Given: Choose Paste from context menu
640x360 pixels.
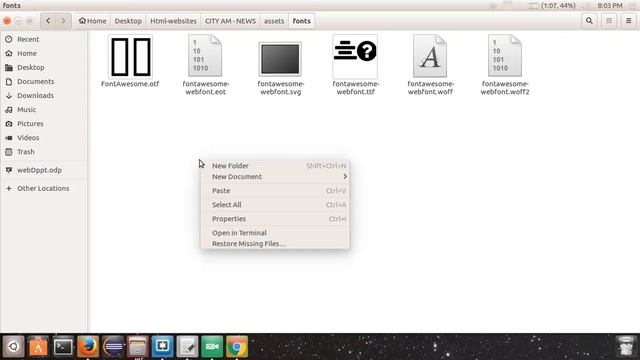Looking at the screenshot, I should 275,191.
